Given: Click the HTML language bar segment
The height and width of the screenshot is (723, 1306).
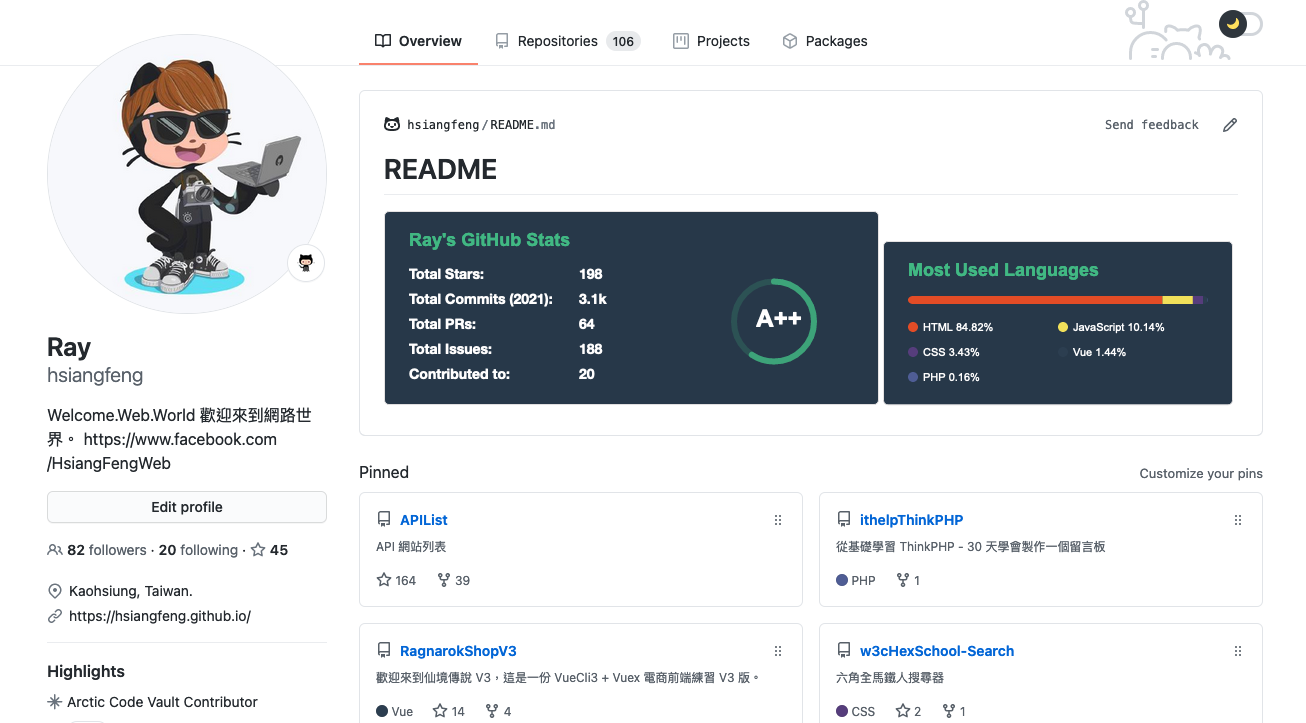Looking at the screenshot, I should click(1035, 300).
